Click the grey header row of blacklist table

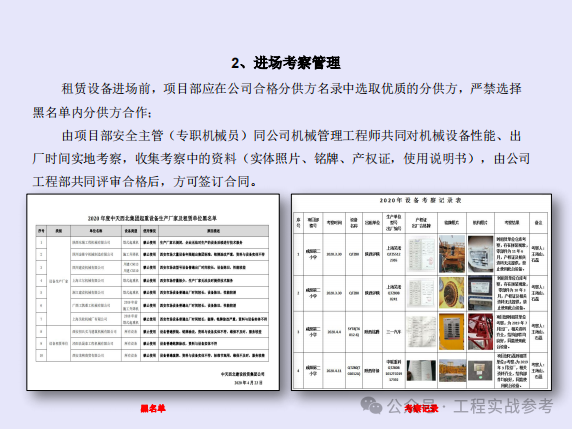[x=152, y=231]
